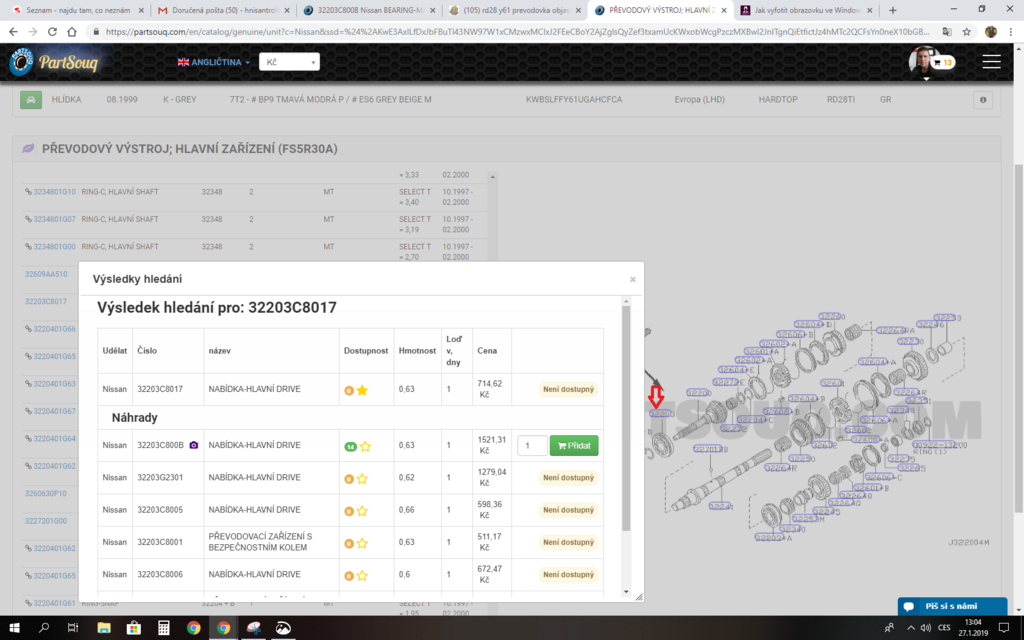Switch to the Gmail Doručená pošta tab
The image size is (1024, 640).
coord(222,10)
